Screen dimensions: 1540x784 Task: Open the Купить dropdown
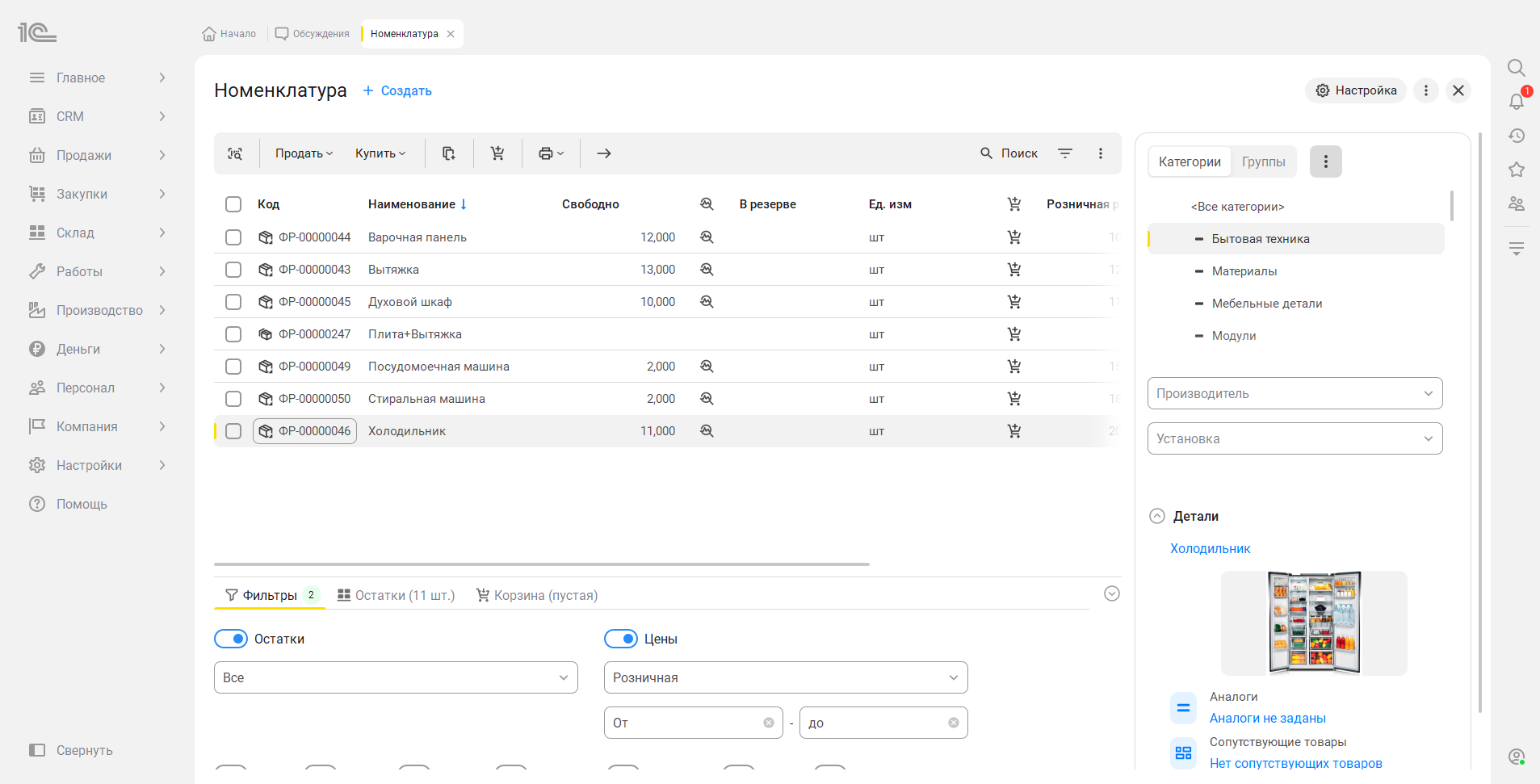pos(380,153)
